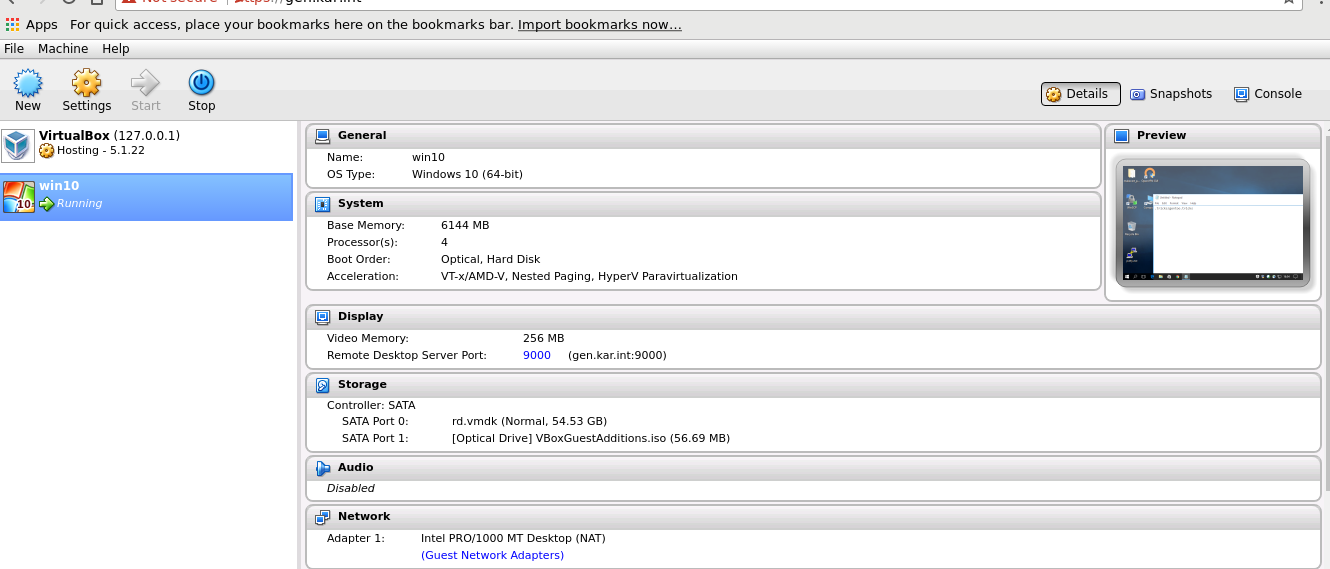Viewport: 1330px width, 569px height.
Task: Click the vertical scrollbar of details pane
Action: [x=1326, y=312]
